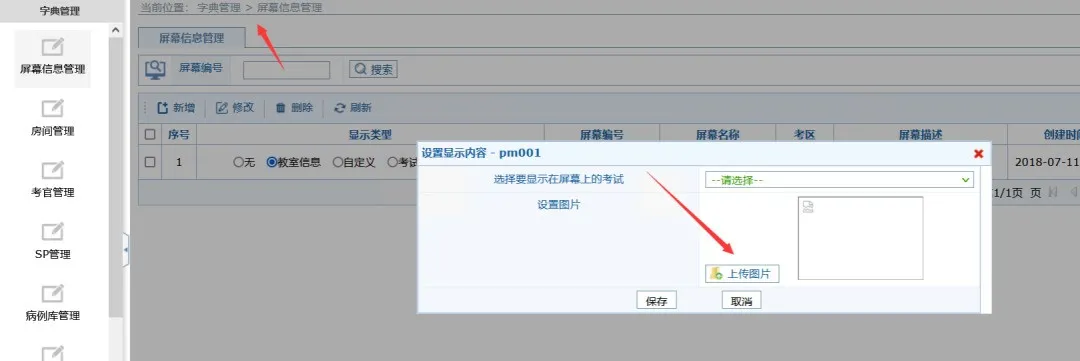Click the 上传图片 button

742,274
